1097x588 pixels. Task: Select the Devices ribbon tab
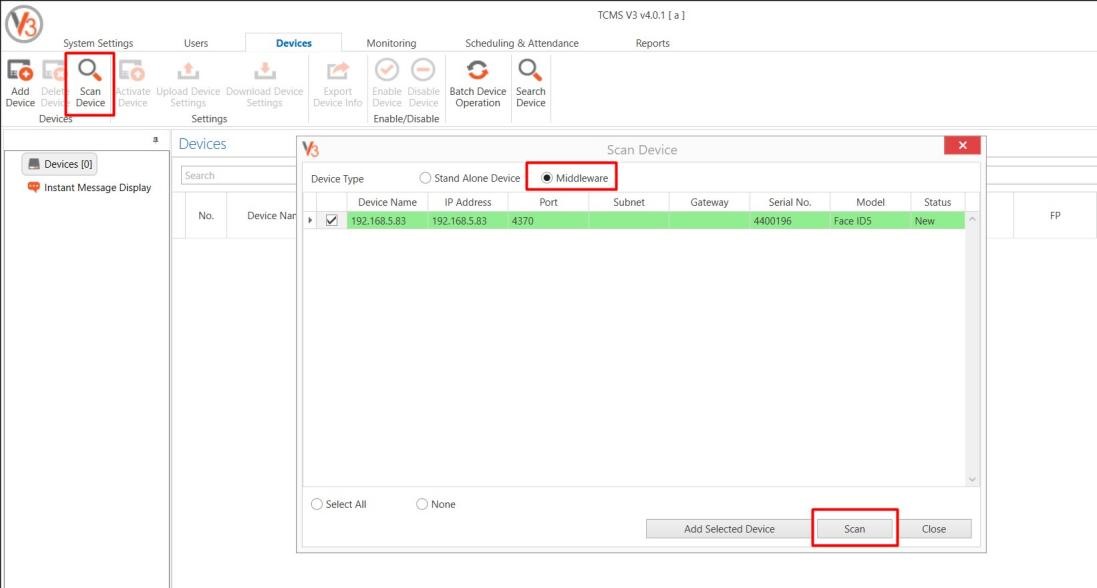(x=294, y=43)
